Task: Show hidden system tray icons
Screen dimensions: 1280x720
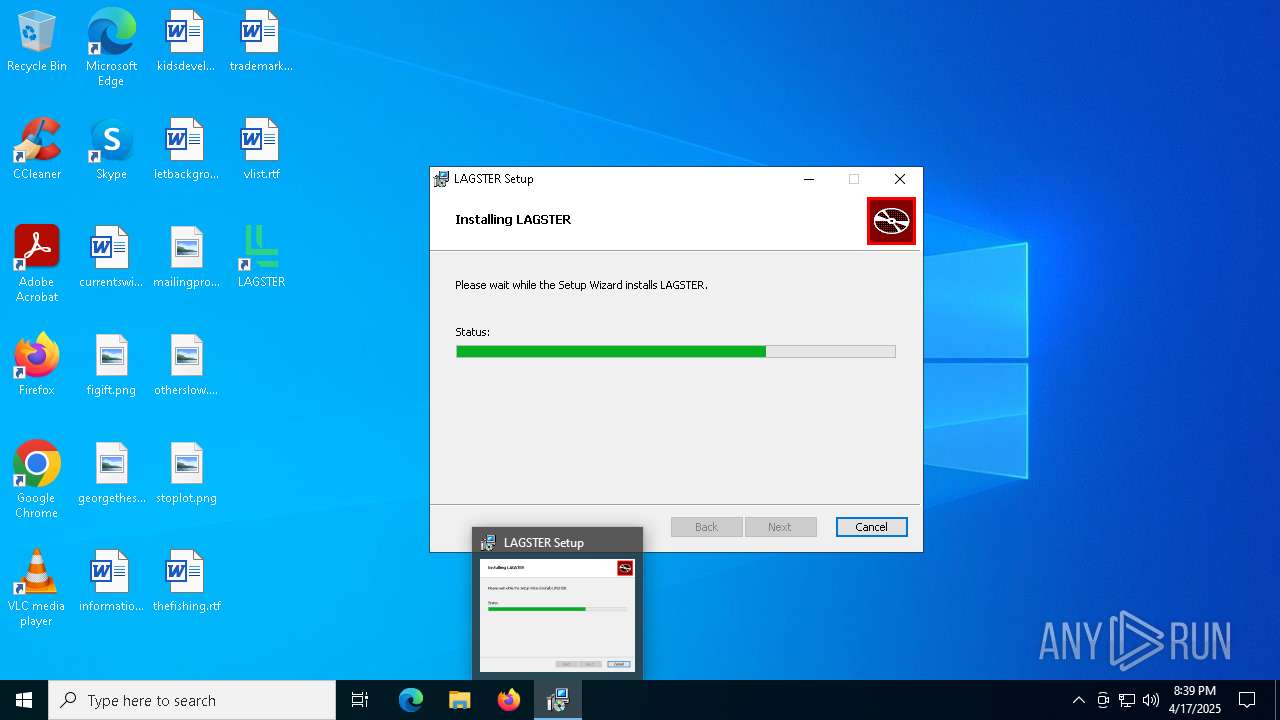Action: (1078, 700)
